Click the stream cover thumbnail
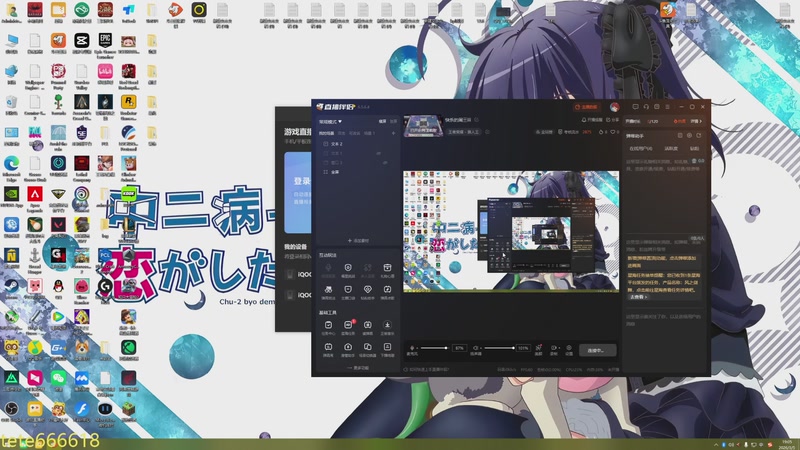 [x=423, y=126]
